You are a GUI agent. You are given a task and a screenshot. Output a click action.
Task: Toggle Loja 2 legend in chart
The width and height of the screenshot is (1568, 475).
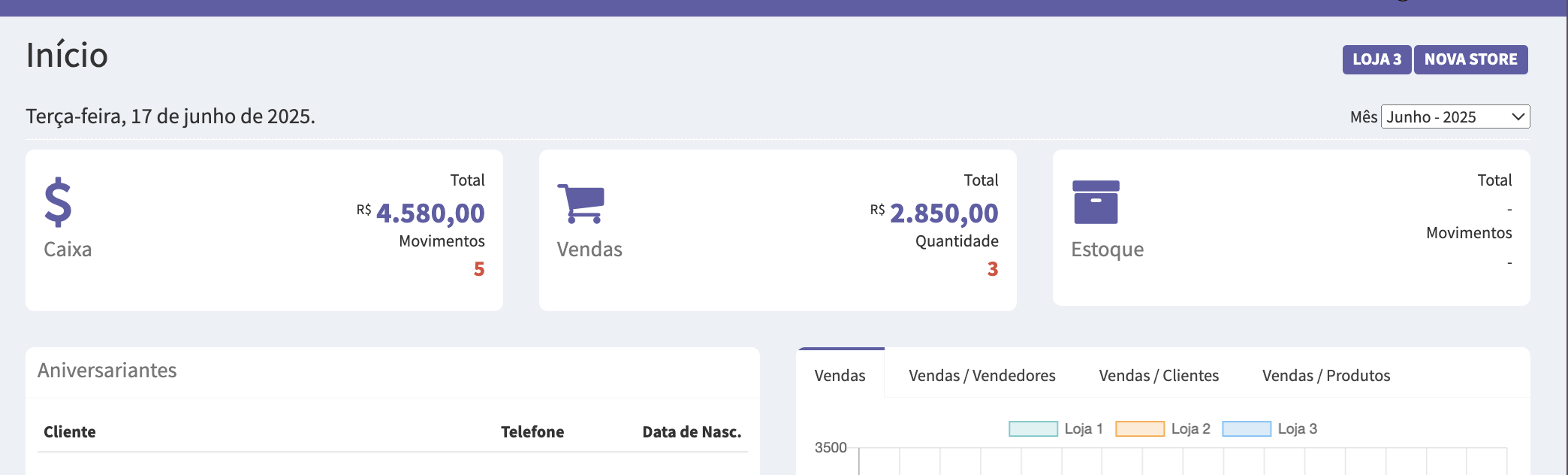[x=1162, y=428]
